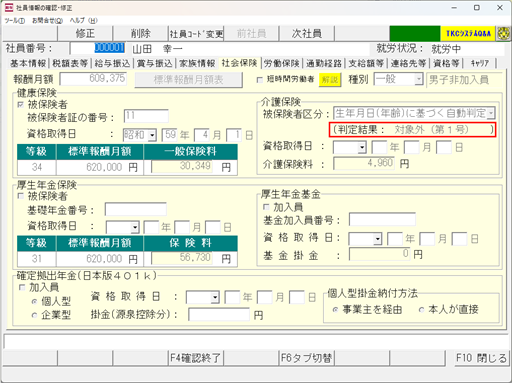Screen dimensions: 512x383
Task: Click the TKC system emblem icon
Action: 503,33
